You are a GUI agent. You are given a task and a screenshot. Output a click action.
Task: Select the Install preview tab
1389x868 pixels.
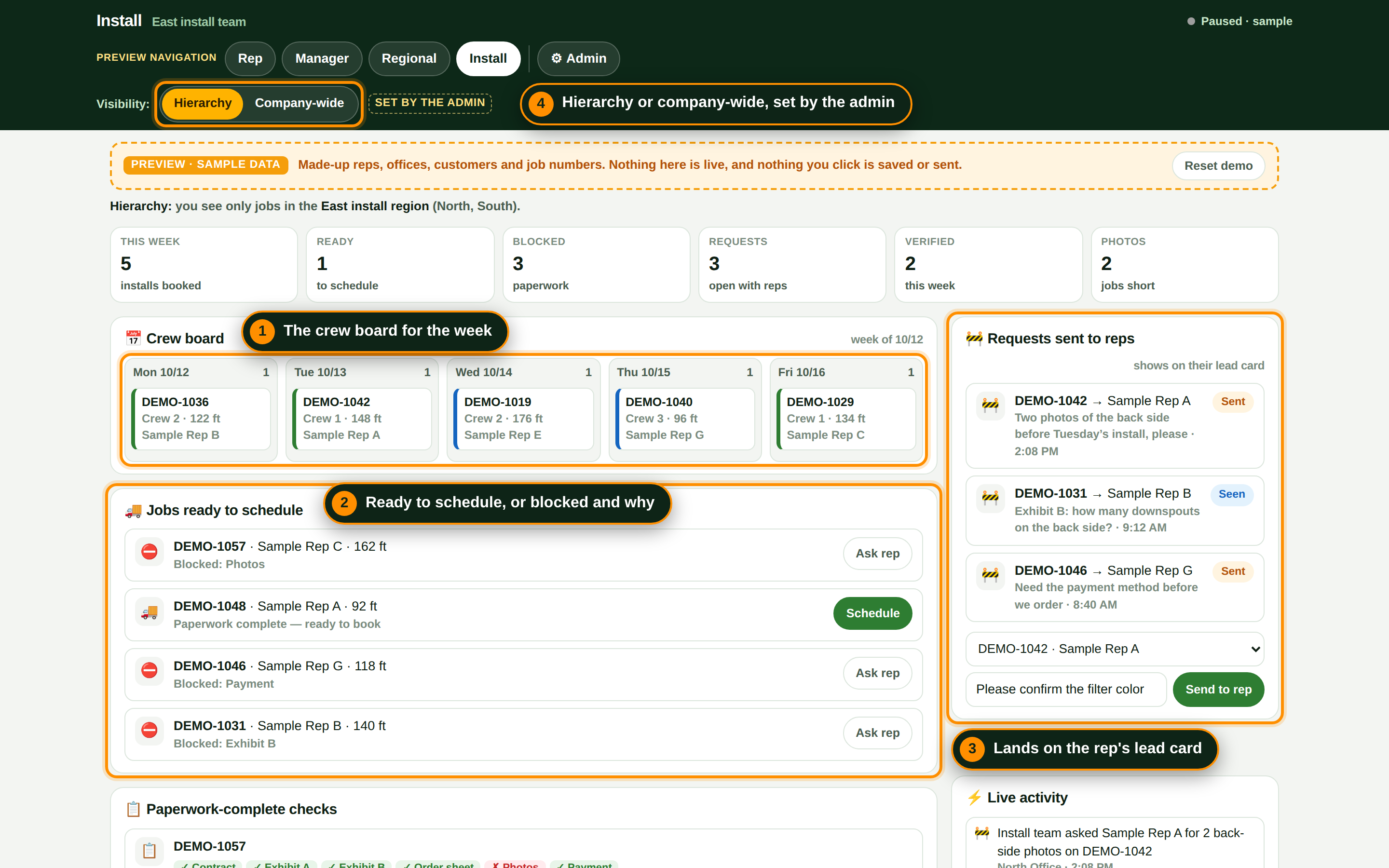[x=488, y=58]
